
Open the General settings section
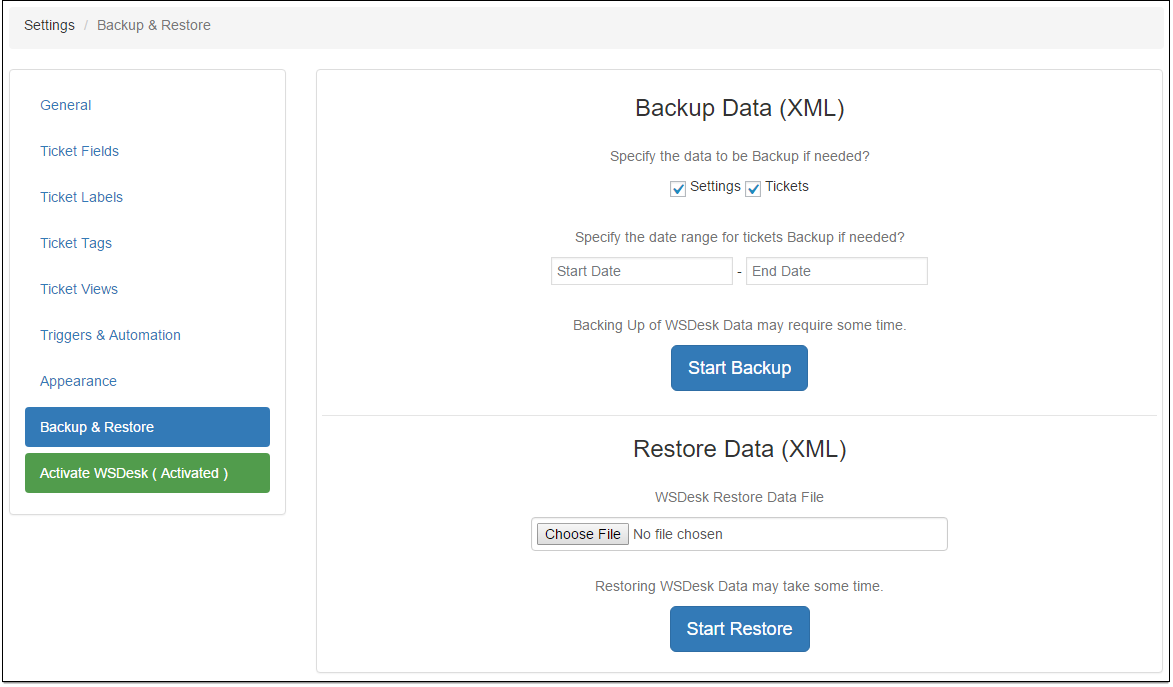tap(65, 105)
